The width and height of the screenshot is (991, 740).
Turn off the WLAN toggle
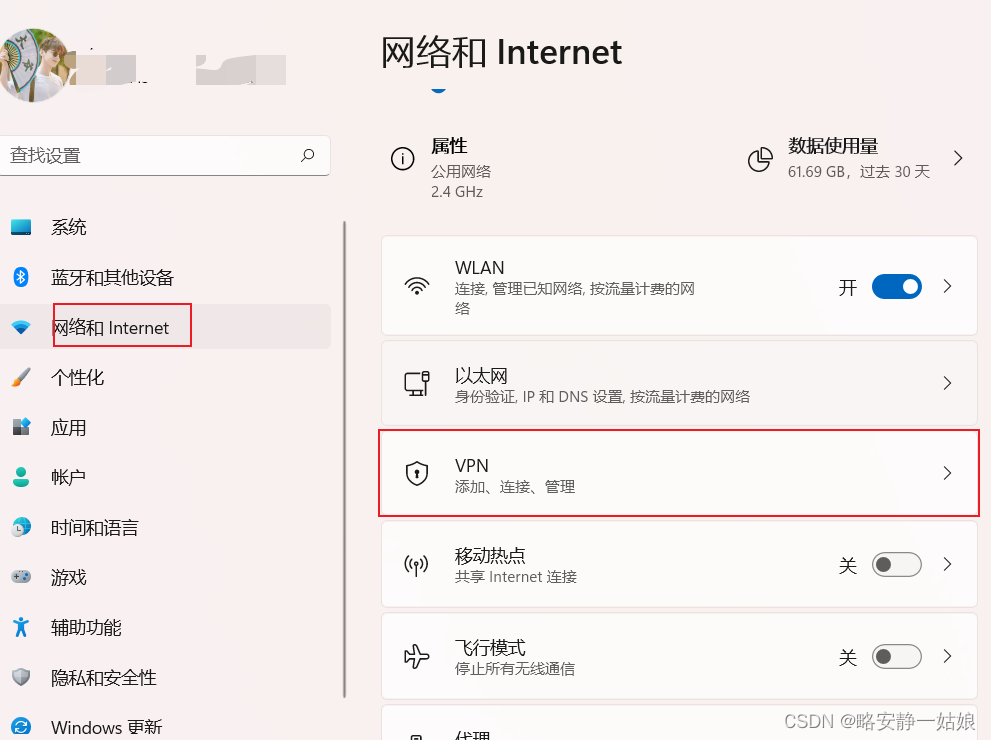896,286
